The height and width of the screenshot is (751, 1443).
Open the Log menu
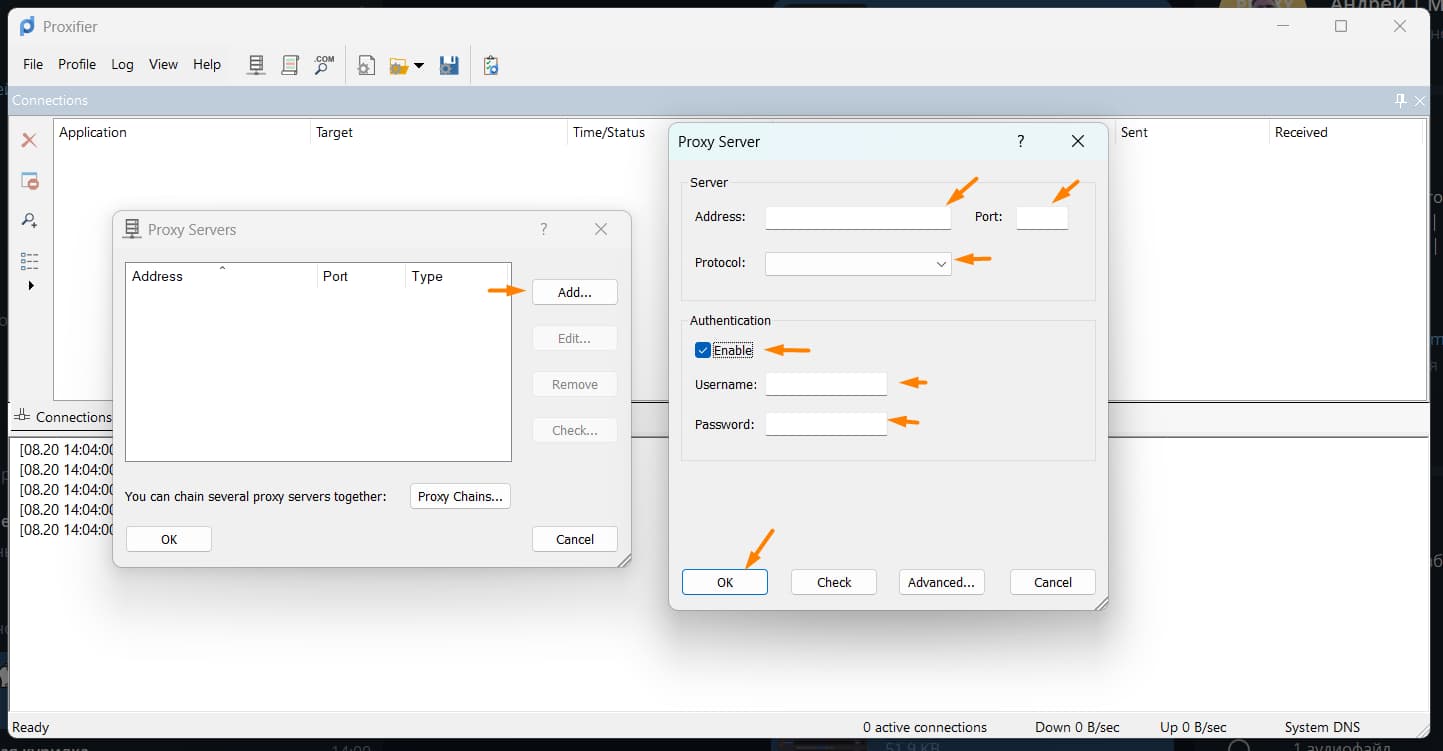[122, 64]
